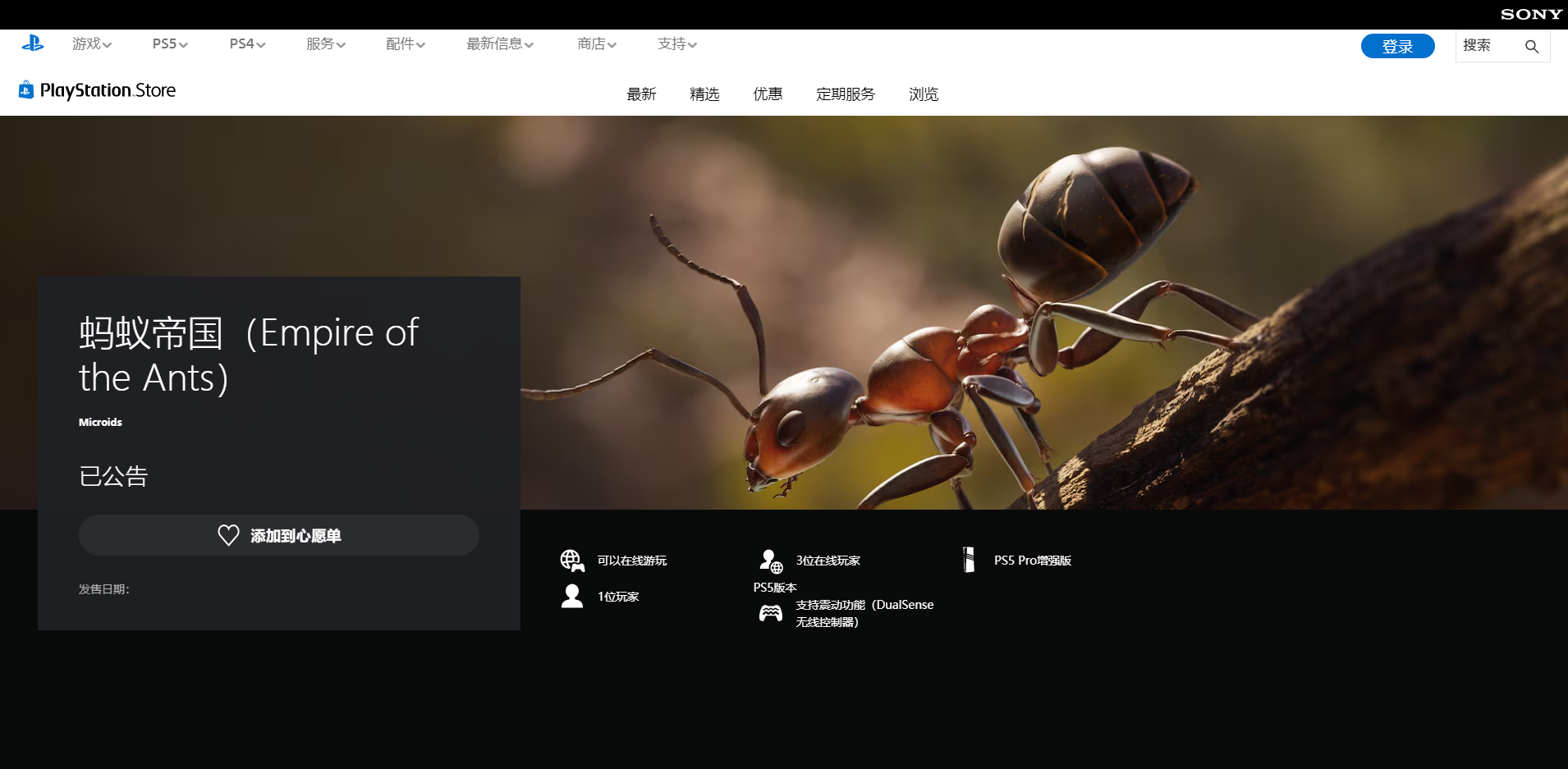Open the 配件 dropdown menu
Viewport: 1568px width, 769px height.
pos(406,44)
